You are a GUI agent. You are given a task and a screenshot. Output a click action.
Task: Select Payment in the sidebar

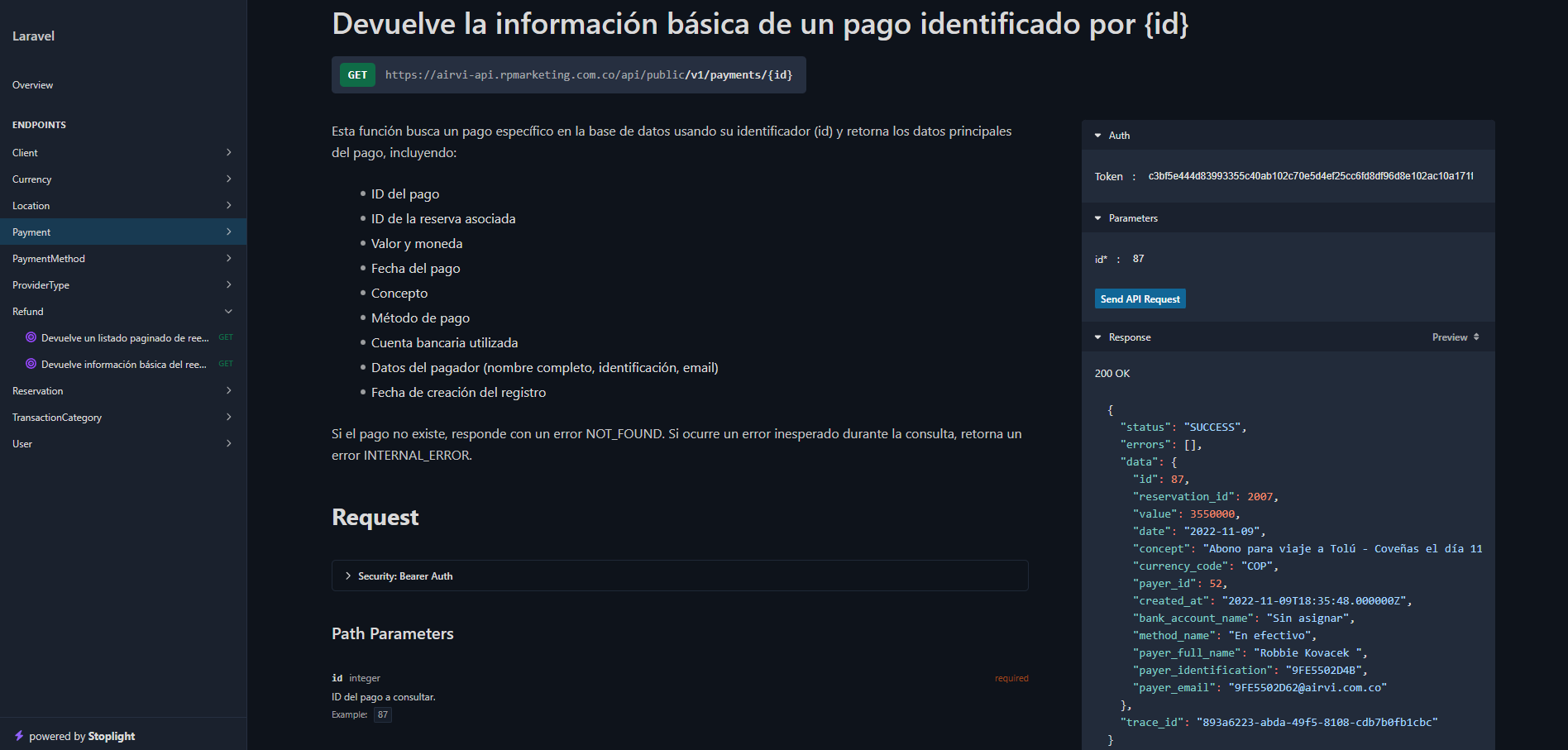click(x=31, y=232)
